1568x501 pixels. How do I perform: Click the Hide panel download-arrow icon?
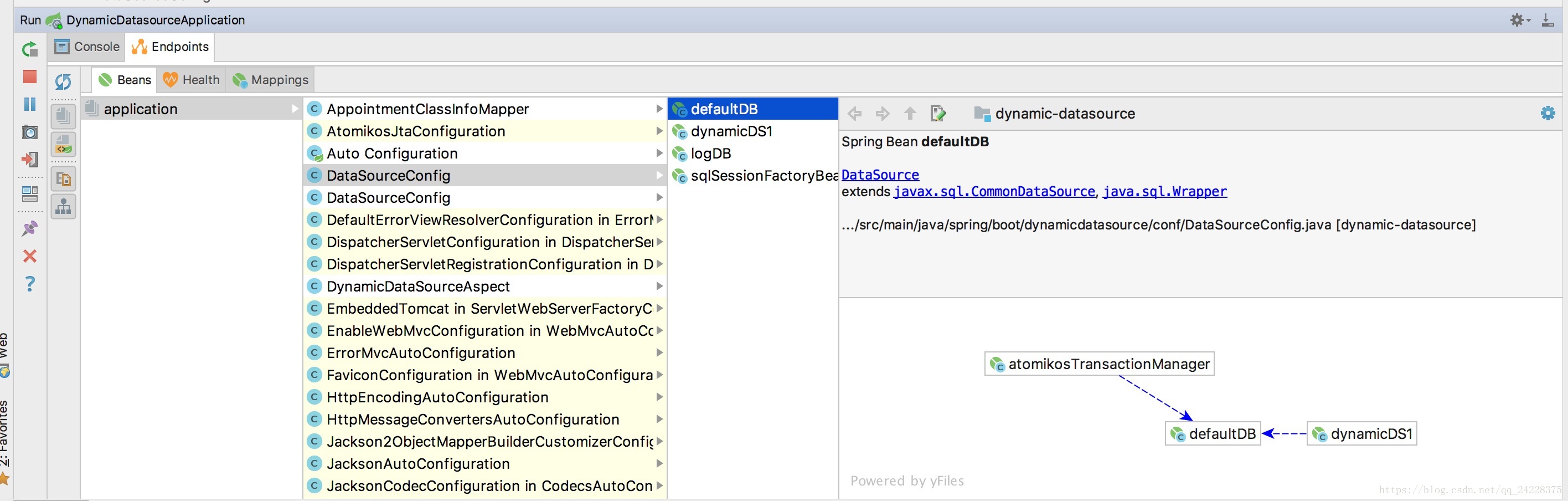click(1548, 21)
